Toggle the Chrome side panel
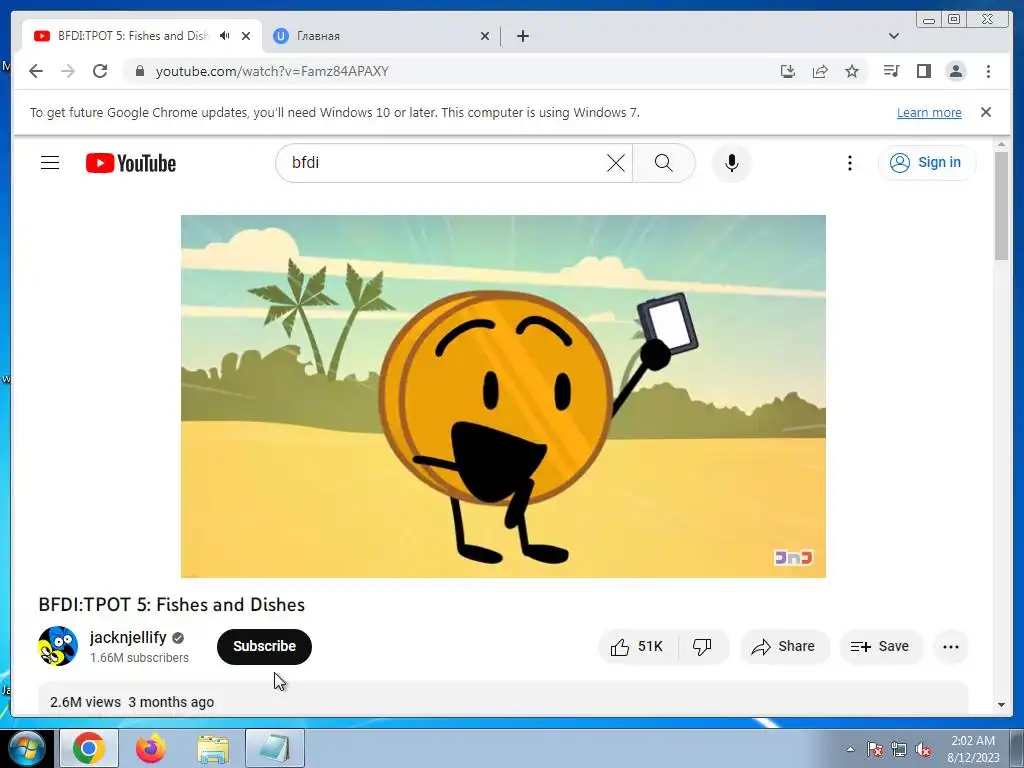 click(923, 71)
